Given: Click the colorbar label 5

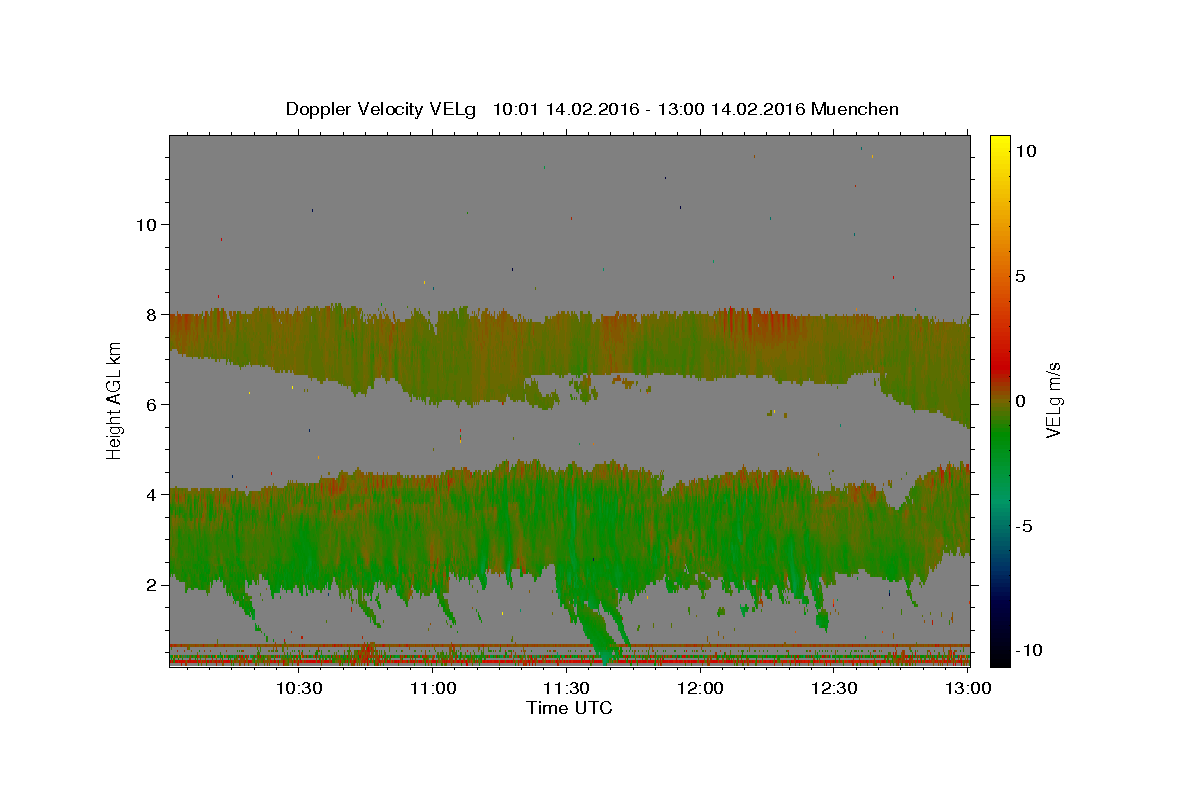Looking at the screenshot, I should click(x=1019, y=276).
